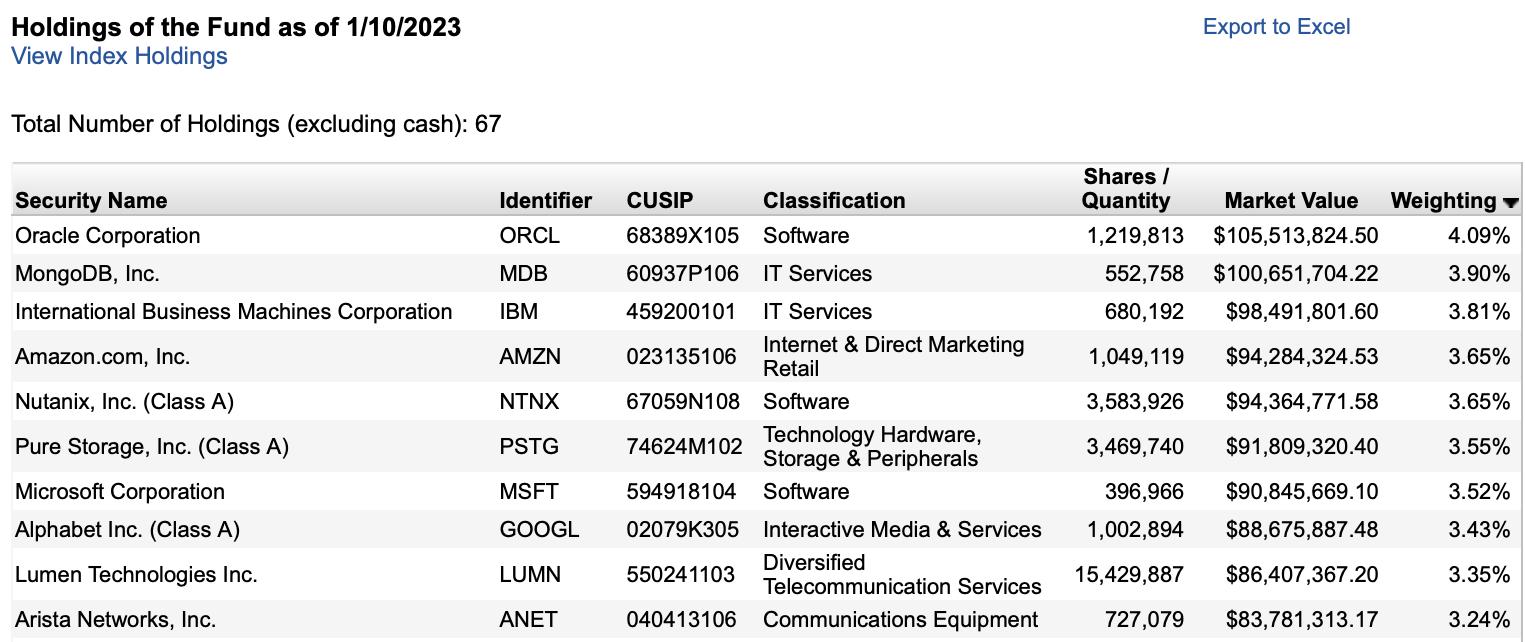Click the Weighting column header text
This screenshot has height=642, width=1526.
tap(1443, 201)
